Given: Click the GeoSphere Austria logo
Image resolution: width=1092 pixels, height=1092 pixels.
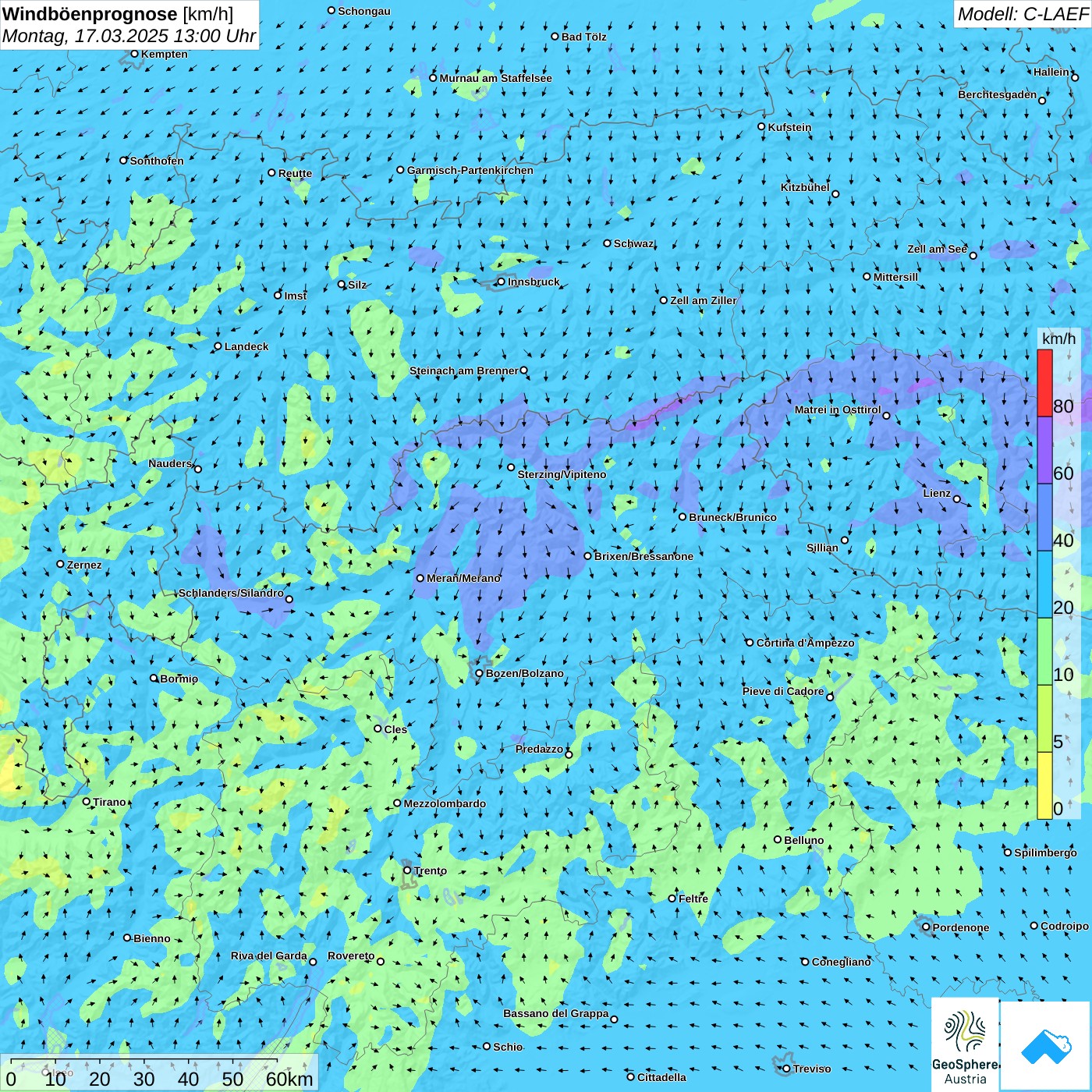Looking at the screenshot, I should point(965,1045).
